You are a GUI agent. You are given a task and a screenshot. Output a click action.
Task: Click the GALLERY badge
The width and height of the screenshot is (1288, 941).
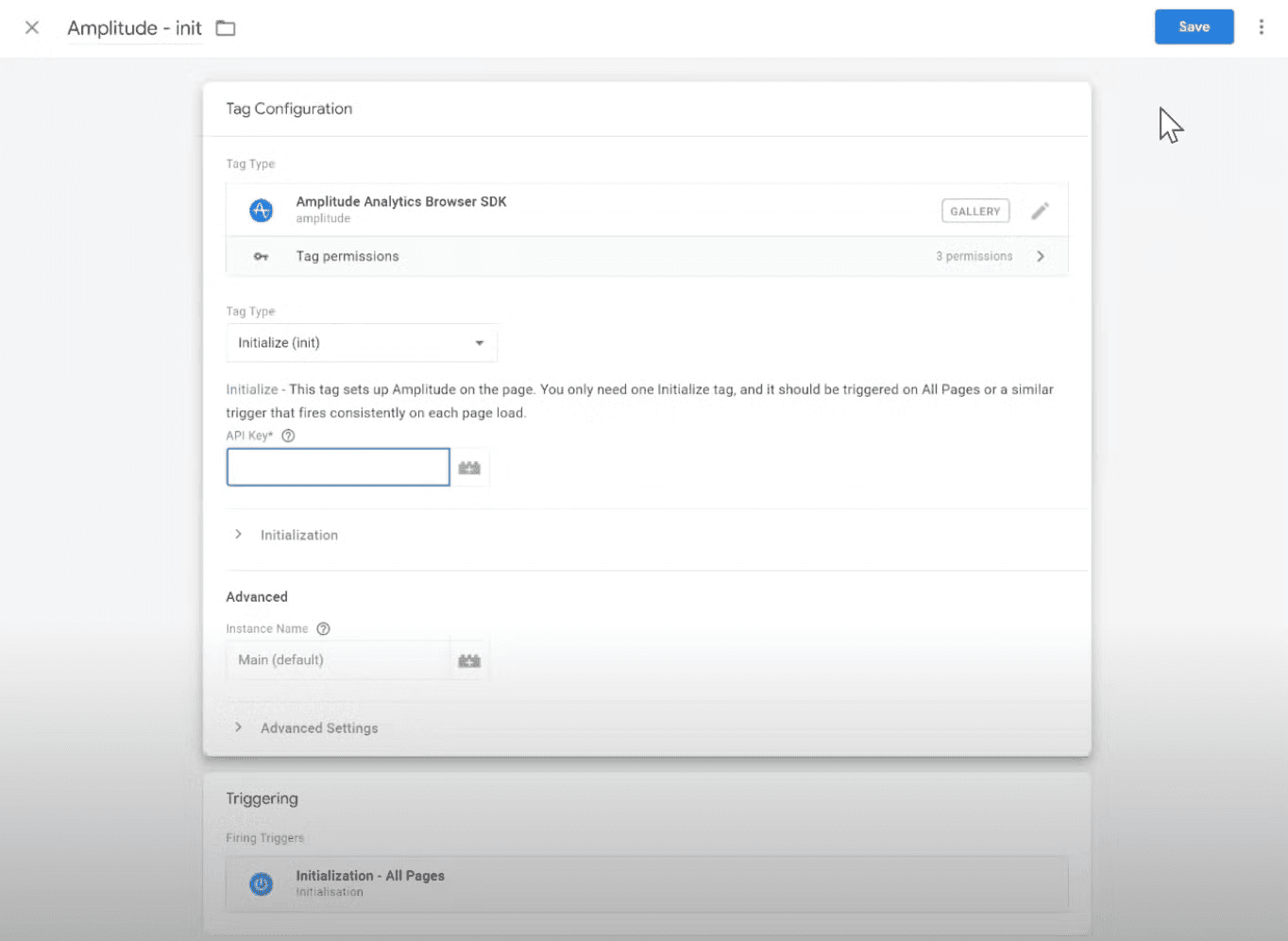pos(974,211)
